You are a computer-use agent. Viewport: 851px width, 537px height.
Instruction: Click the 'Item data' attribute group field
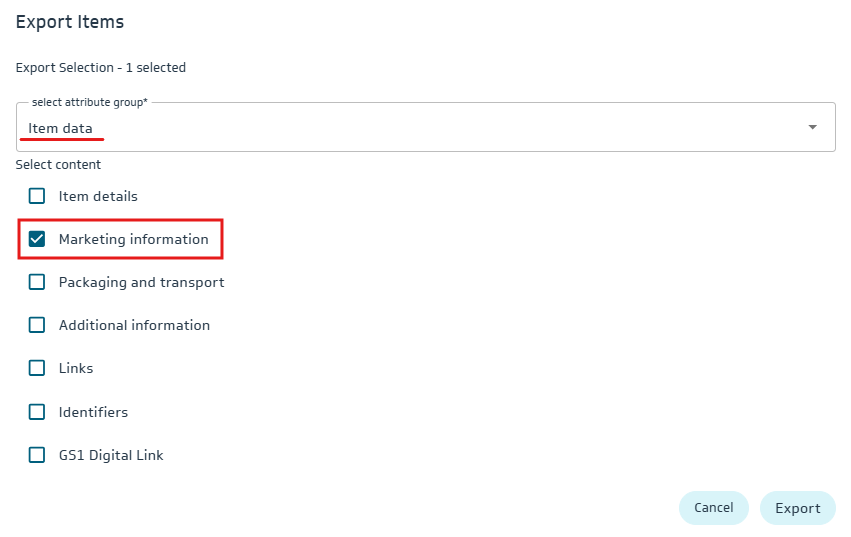pyautogui.click(x=400, y=128)
